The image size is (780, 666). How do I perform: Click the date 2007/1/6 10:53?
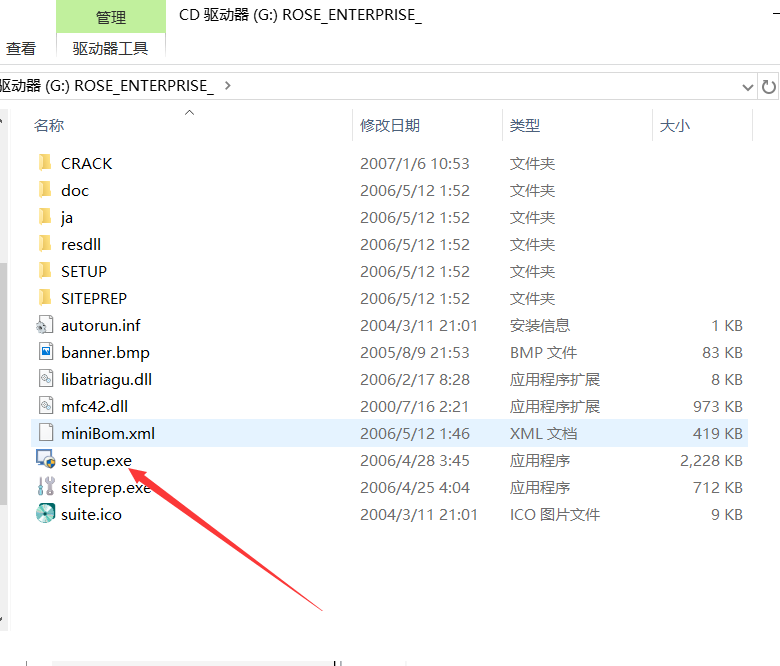[415, 164]
